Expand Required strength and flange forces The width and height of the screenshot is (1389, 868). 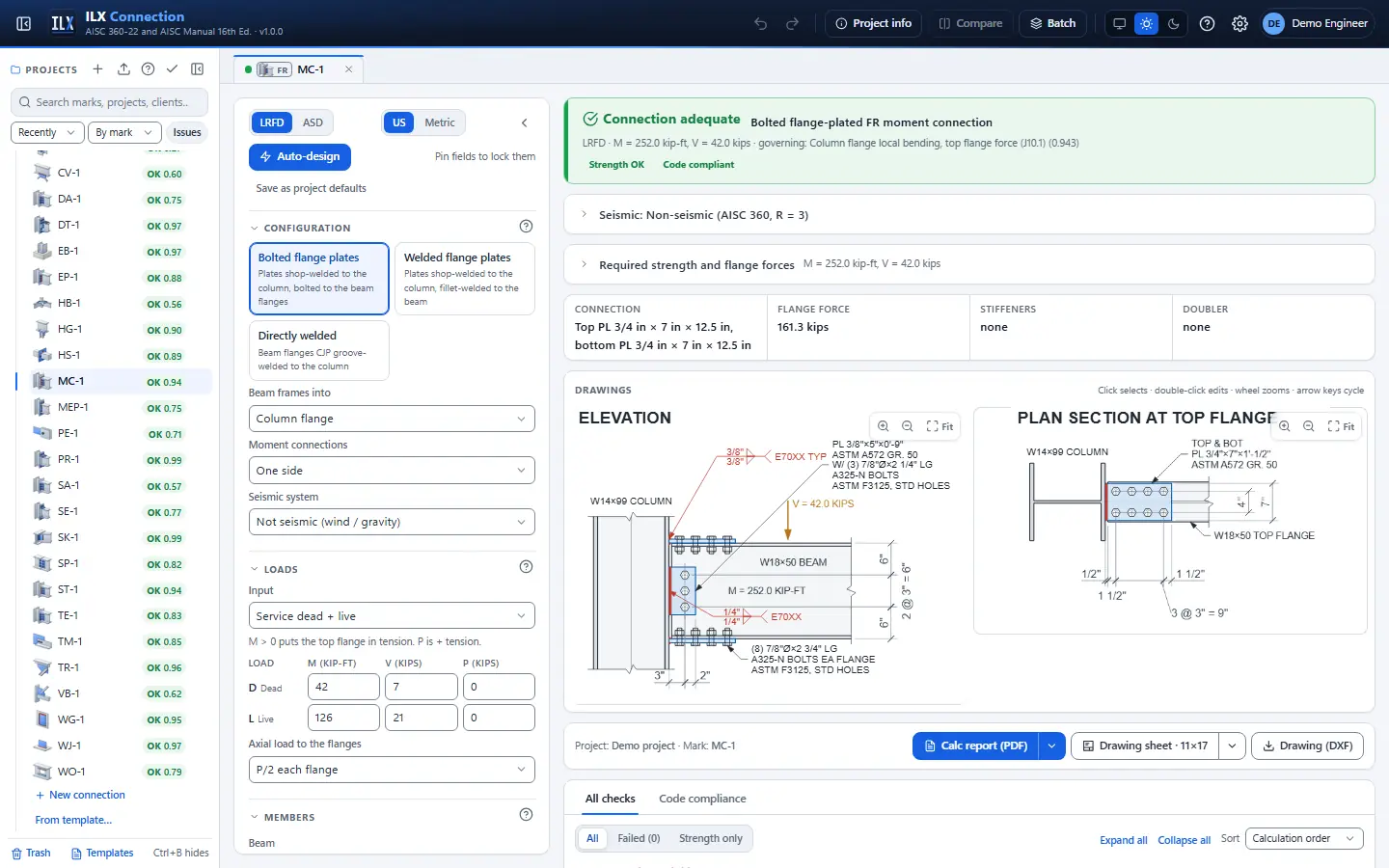coord(969,264)
